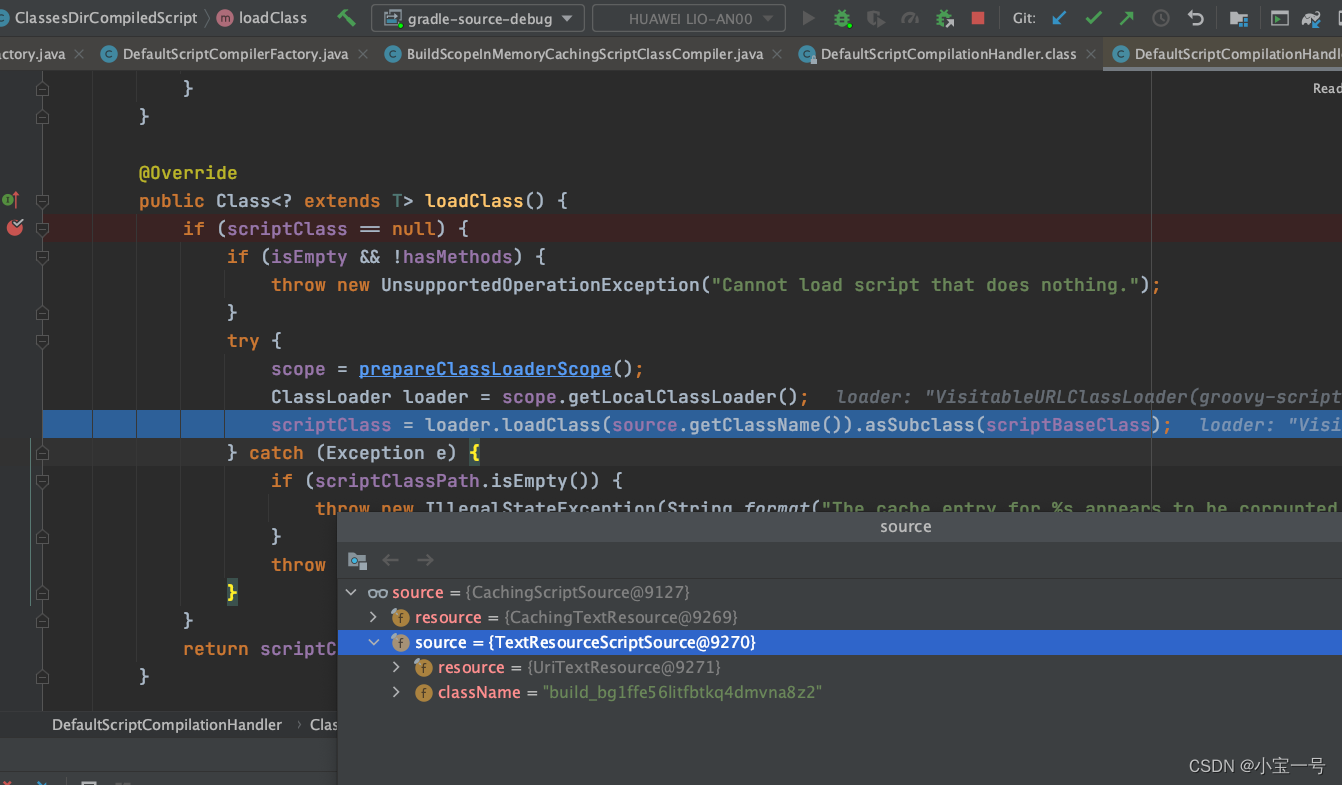The height and width of the screenshot is (785, 1342).
Task: Collapse fold marker beside scriptClassPath.isEmpty()
Action: (42, 481)
